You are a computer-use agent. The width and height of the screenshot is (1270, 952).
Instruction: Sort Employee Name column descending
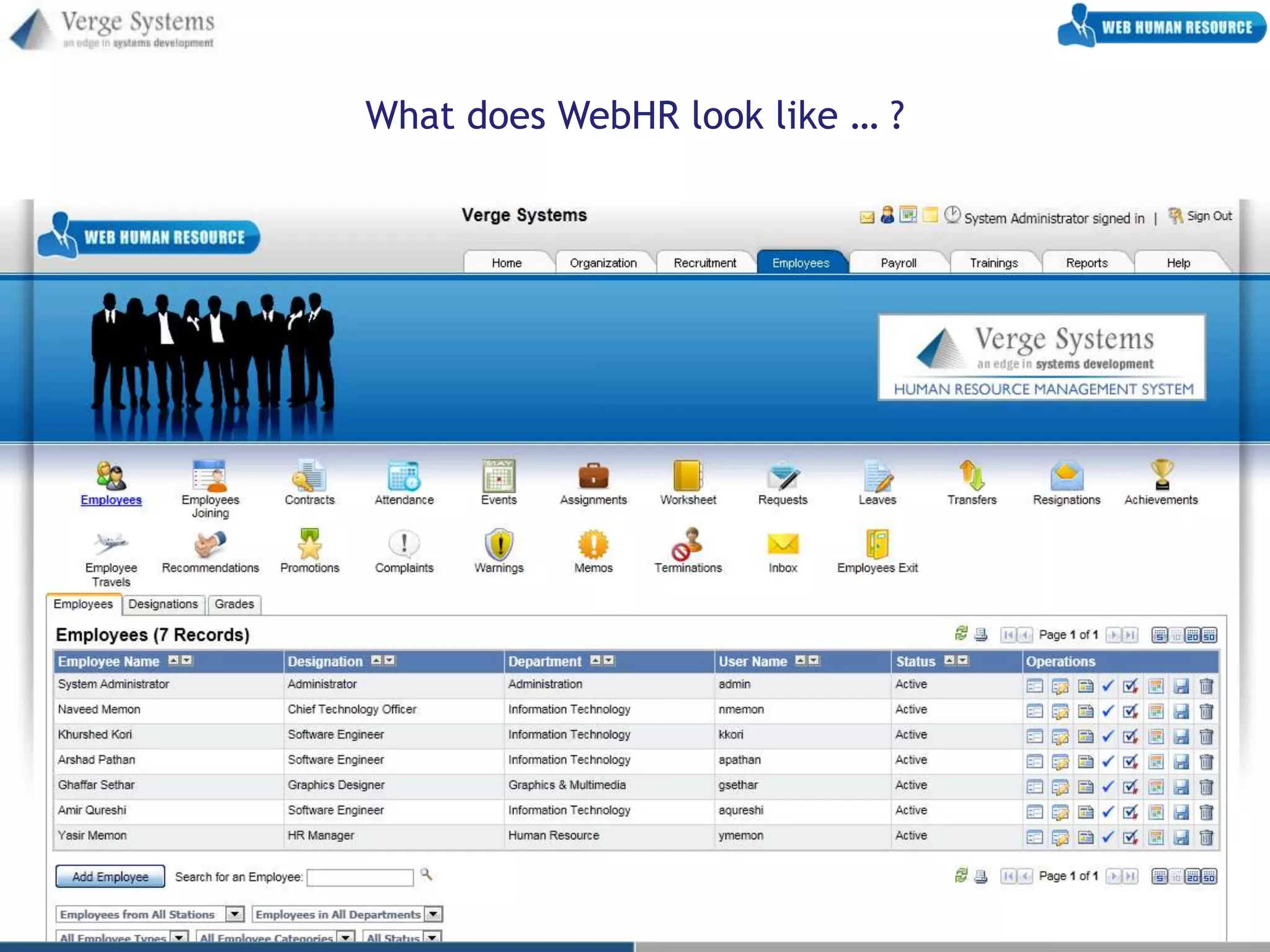187,660
